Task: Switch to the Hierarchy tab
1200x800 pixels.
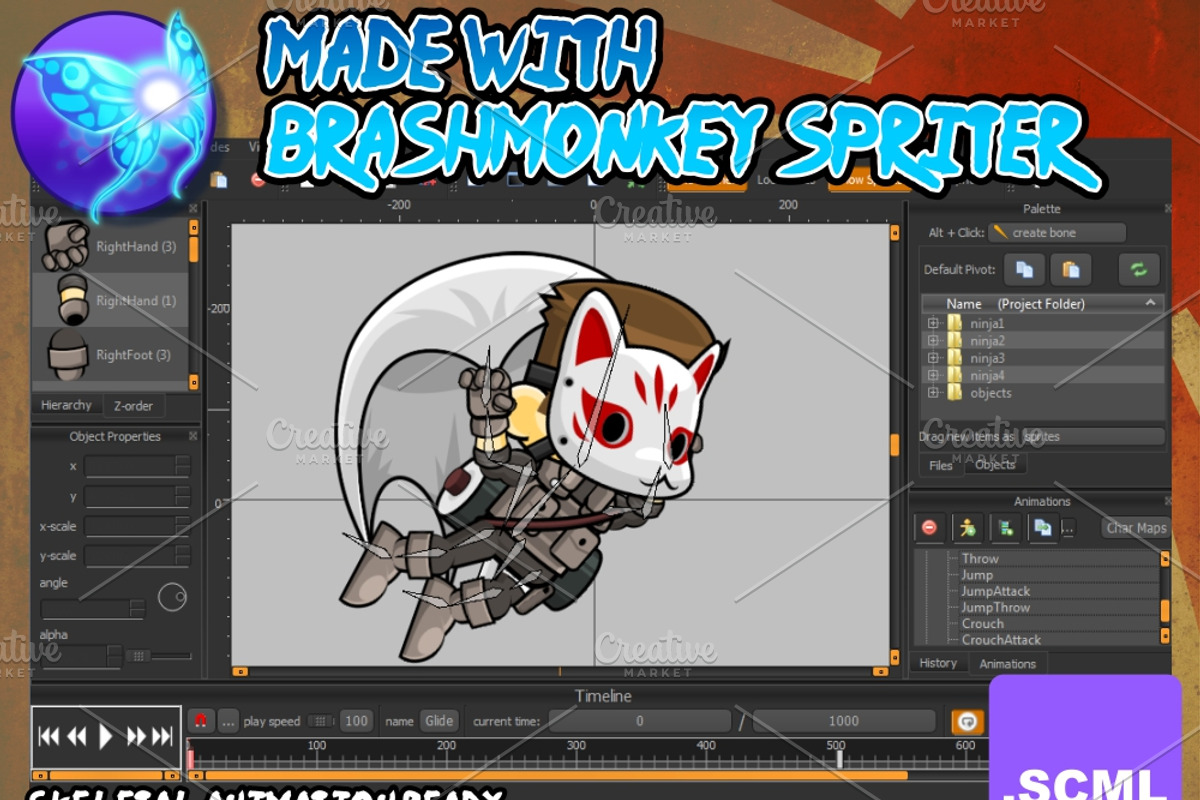Action: tap(66, 405)
